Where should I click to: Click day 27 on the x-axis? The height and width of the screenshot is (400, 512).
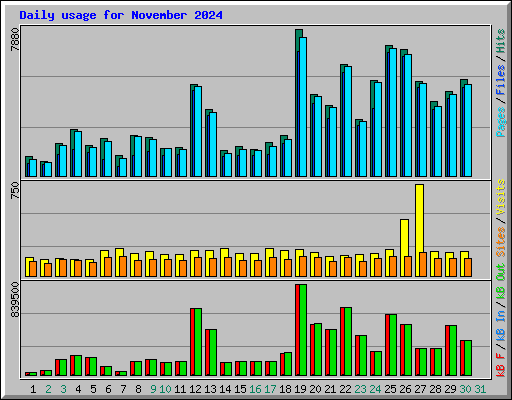point(420,389)
